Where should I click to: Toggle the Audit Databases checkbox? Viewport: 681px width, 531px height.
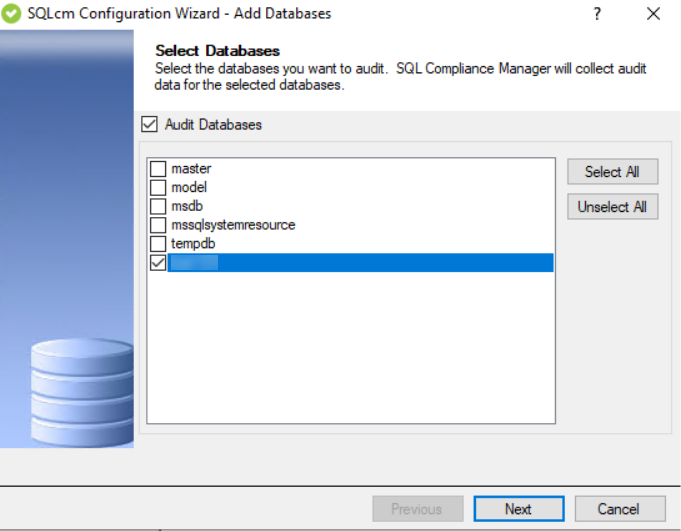pyautogui.click(x=150, y=125)
